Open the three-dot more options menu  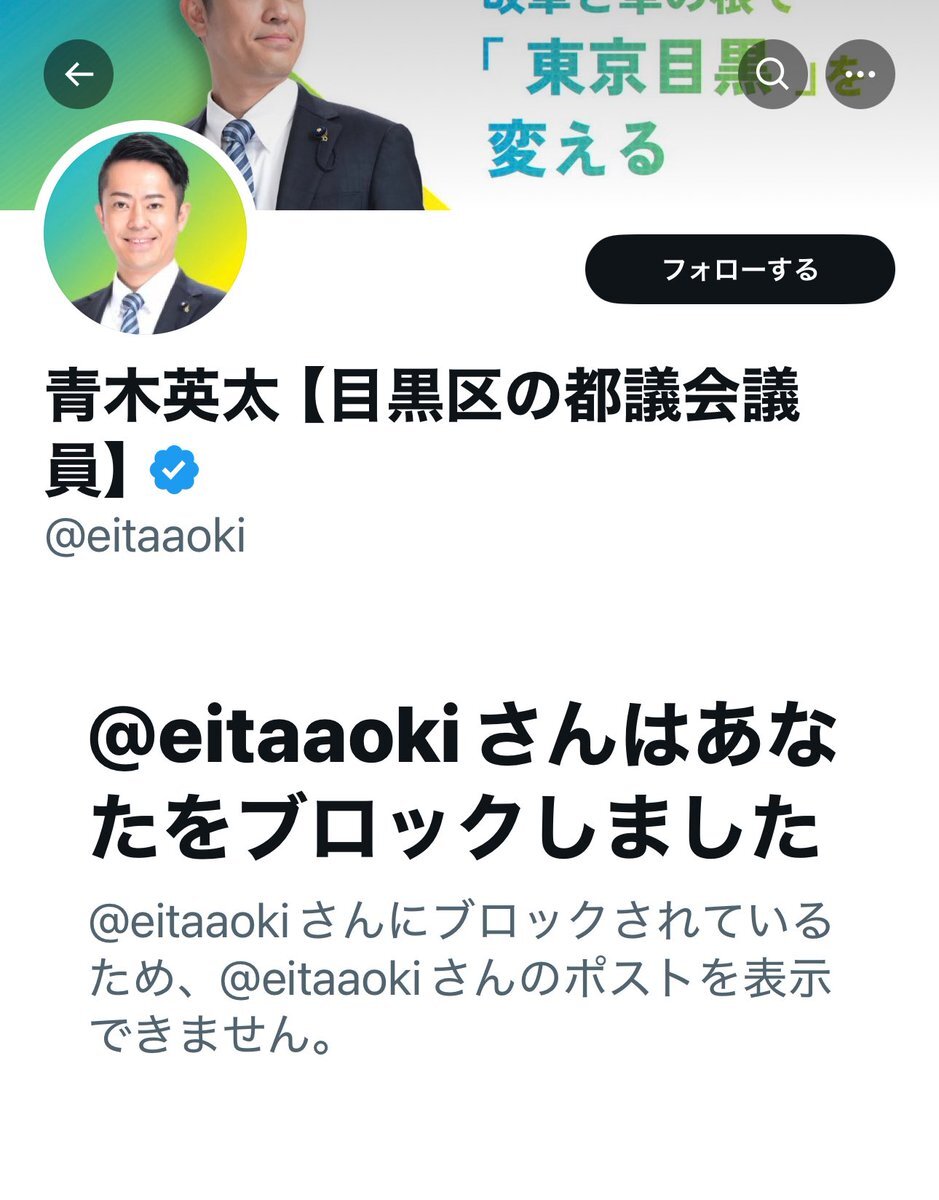pyautogui.click(x=860, y=74)
